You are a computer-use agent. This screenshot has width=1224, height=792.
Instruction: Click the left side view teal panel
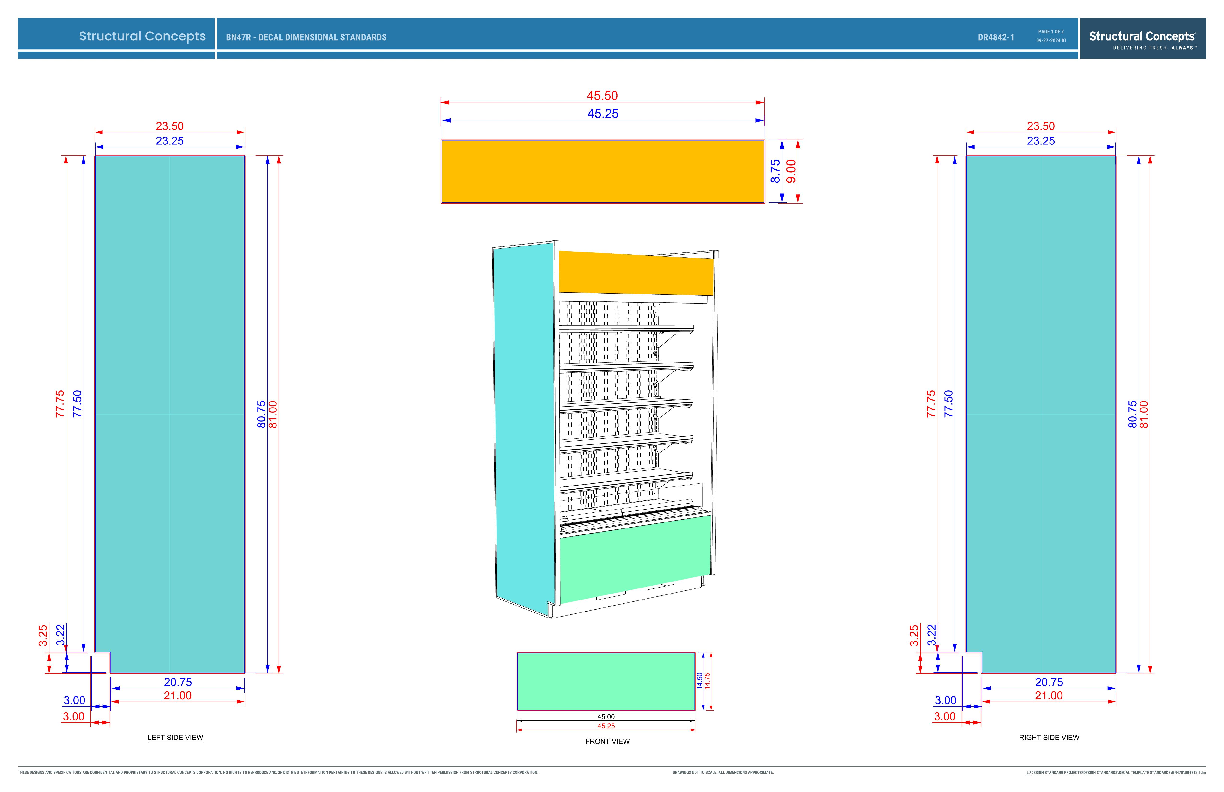coord(170,413)
